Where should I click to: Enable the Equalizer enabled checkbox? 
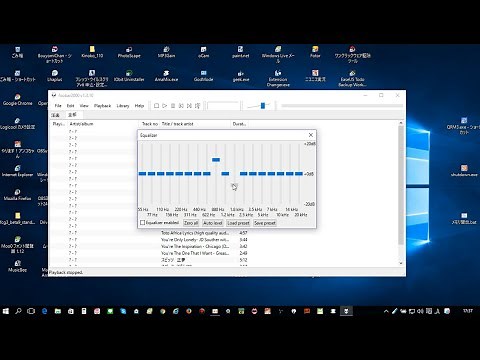tap(143, 223)
